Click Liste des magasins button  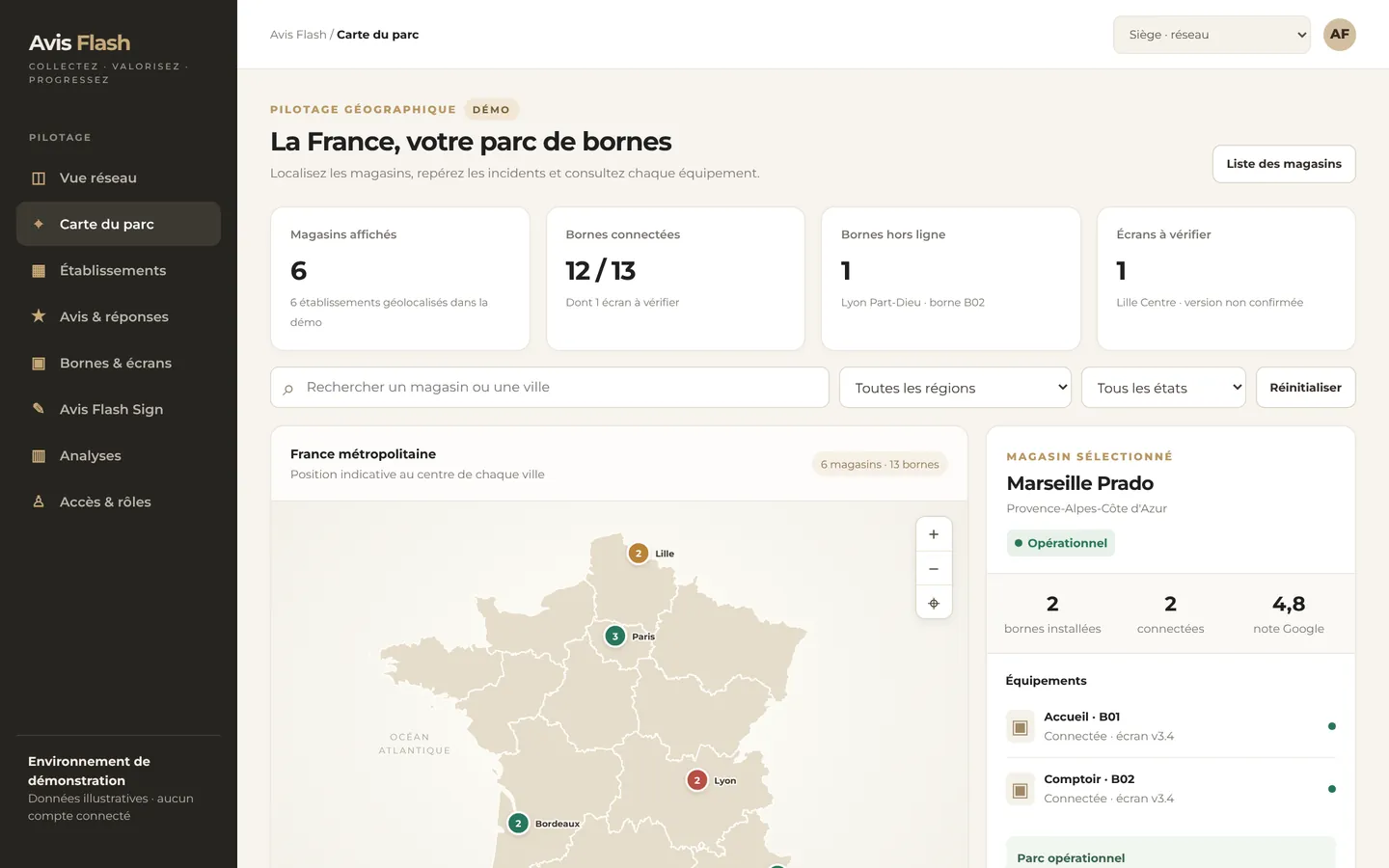click(x=1284, y=164)
